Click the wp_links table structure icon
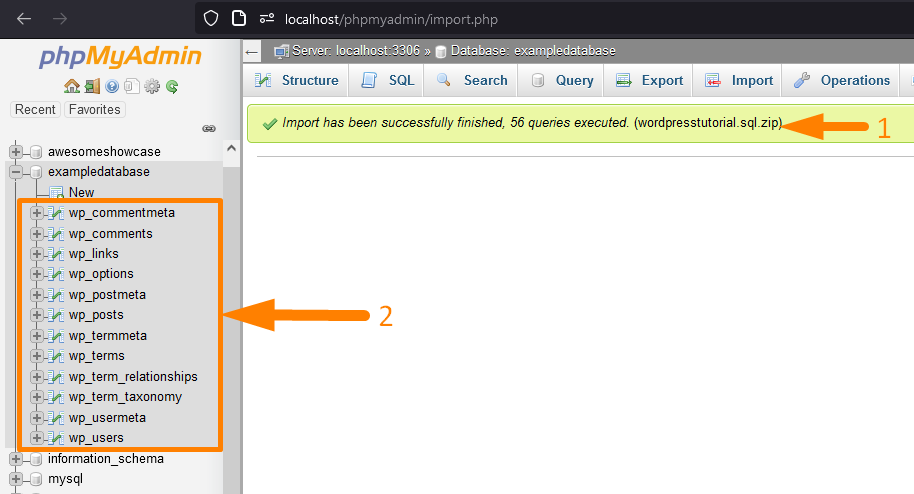 57,254
